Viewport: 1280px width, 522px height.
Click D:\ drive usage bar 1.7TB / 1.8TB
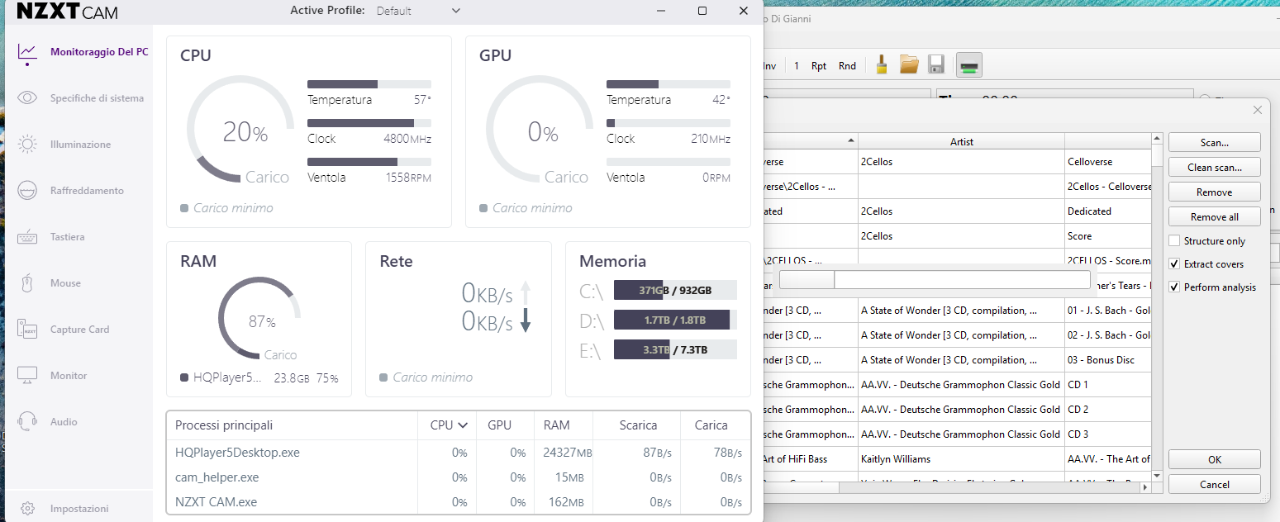[x=675, y=320]
